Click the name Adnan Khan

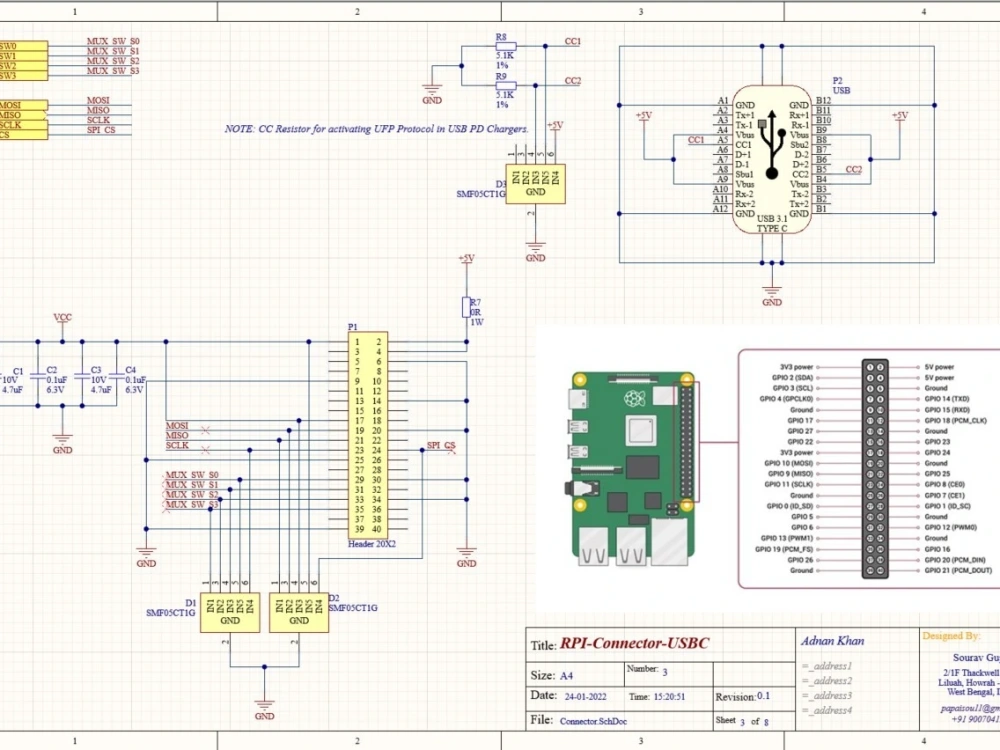point(832,641)
